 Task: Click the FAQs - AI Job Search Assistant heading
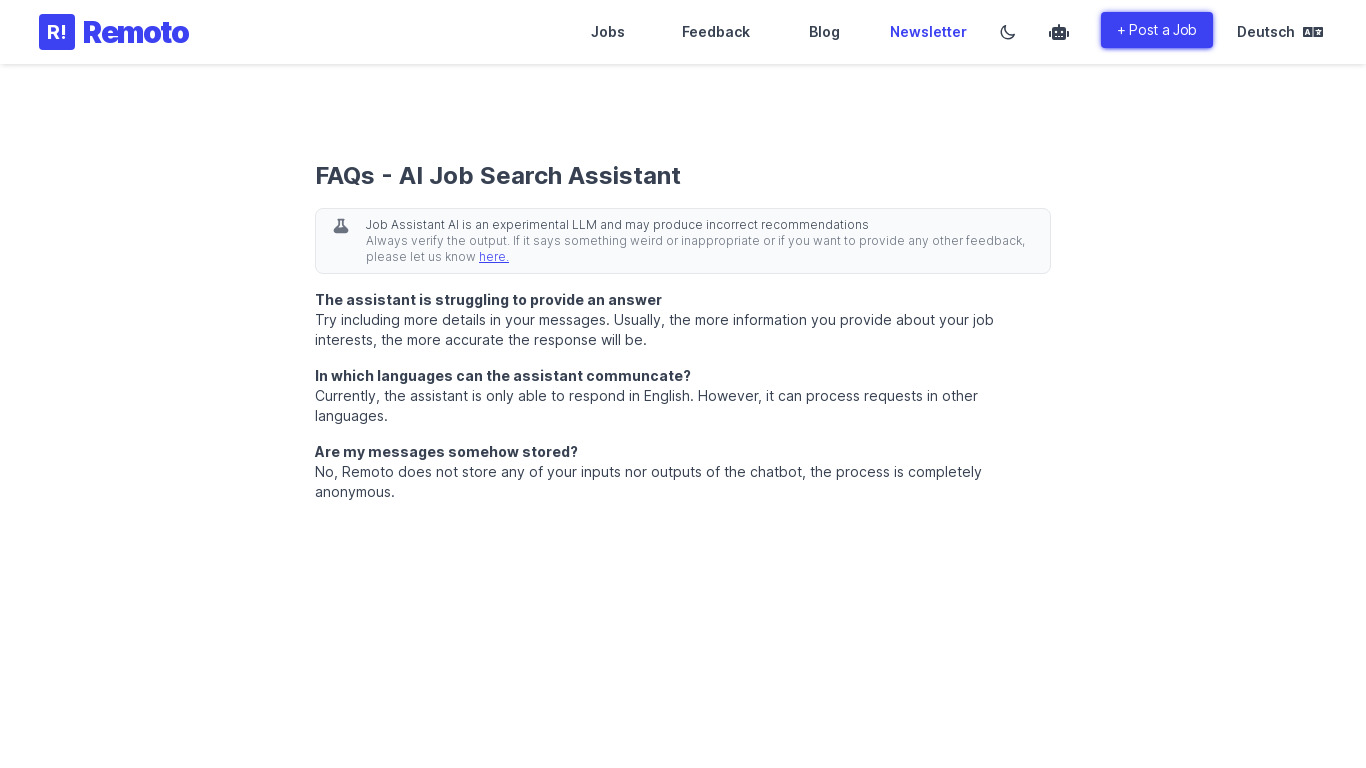click(x=497, y=176)
